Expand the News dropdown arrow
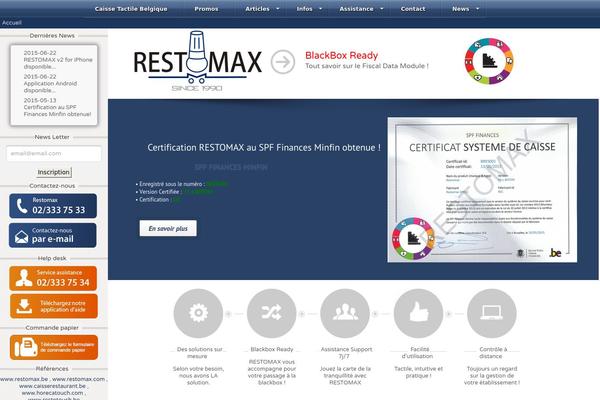This screenshot has width=600, height=400. pos(478,9)
